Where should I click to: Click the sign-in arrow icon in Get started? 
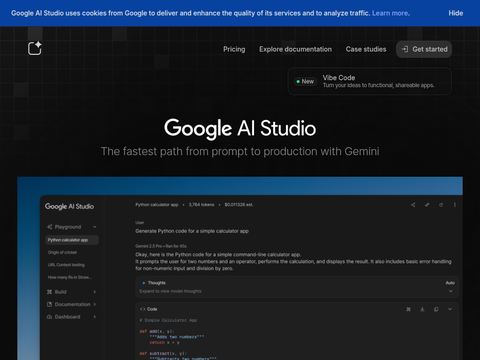pos(405,49)
